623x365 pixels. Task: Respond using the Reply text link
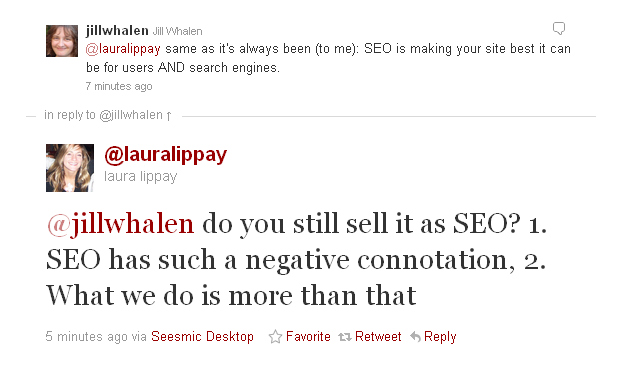440,337
